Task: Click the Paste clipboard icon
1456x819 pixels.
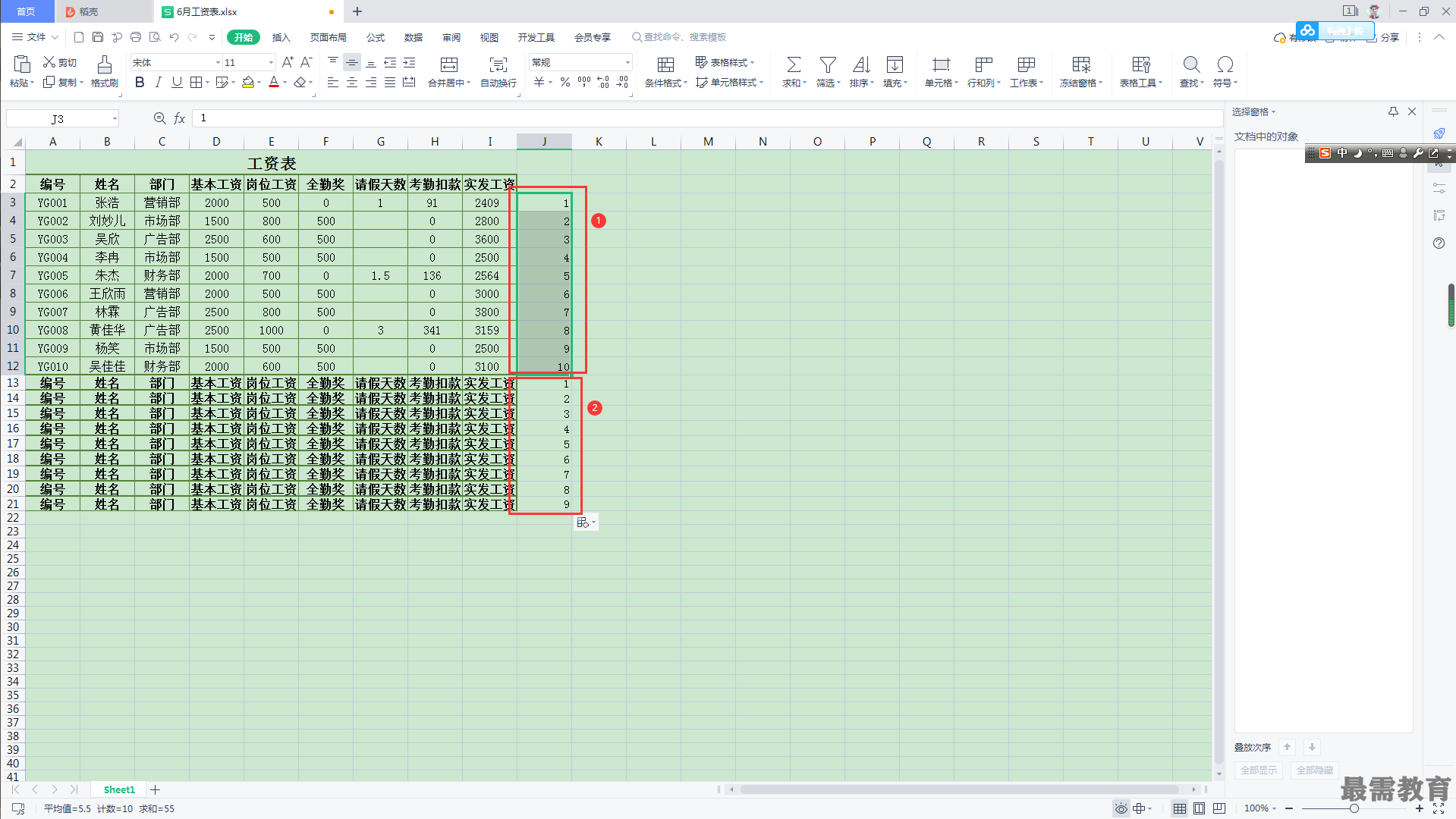Action: pyautogui.click(x=21, y=64)
